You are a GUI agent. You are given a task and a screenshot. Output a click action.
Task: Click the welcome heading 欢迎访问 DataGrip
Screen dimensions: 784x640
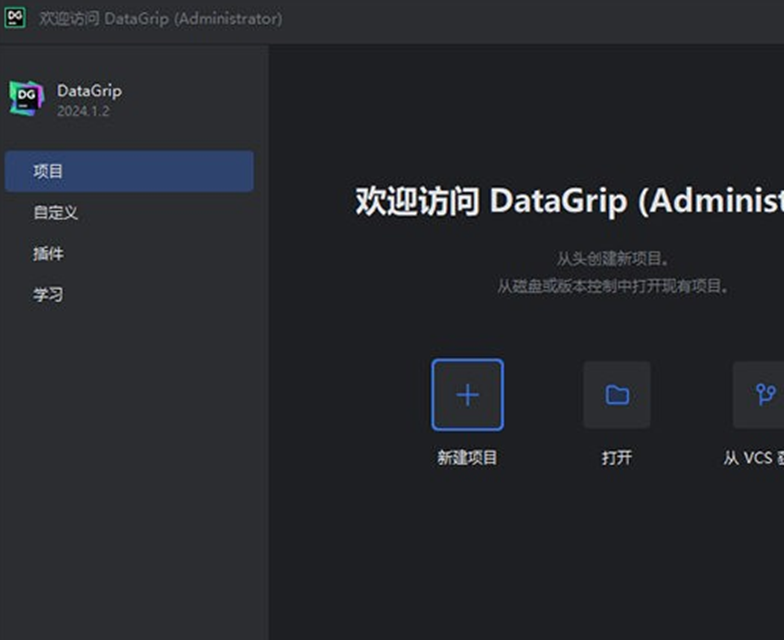[569, 201]
